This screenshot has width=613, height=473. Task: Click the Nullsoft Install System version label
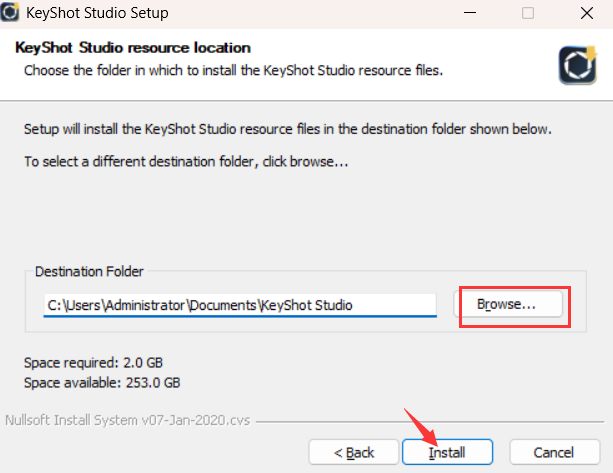tap(129, 419)
